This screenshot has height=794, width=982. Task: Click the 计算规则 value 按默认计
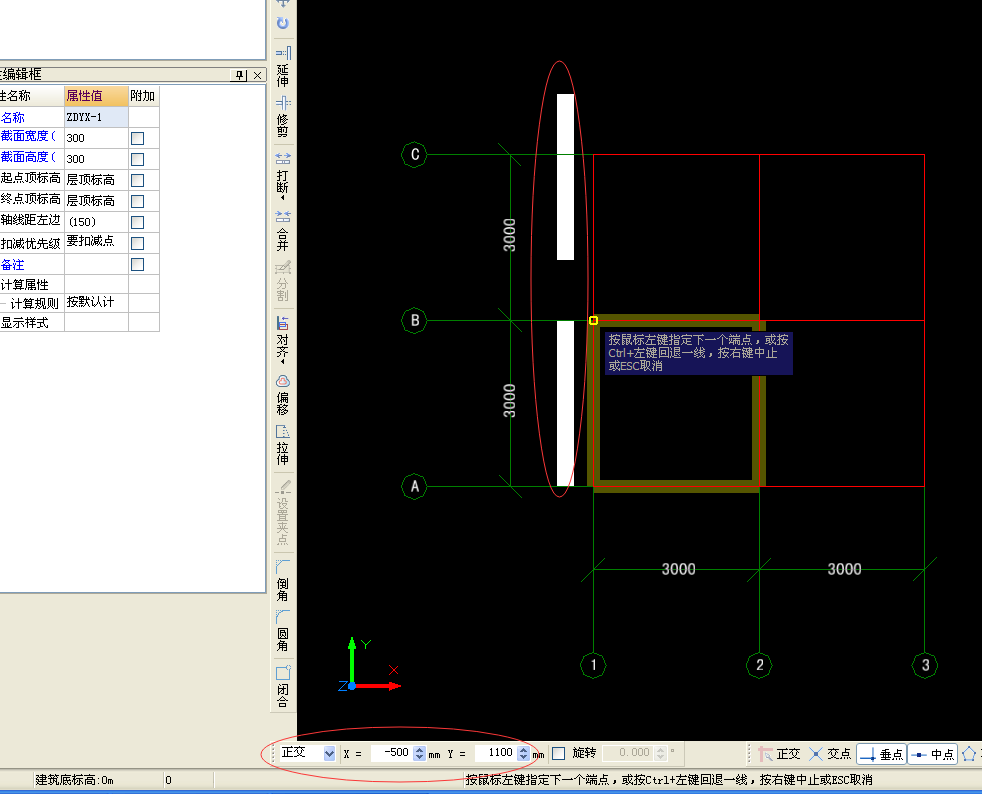96,302
